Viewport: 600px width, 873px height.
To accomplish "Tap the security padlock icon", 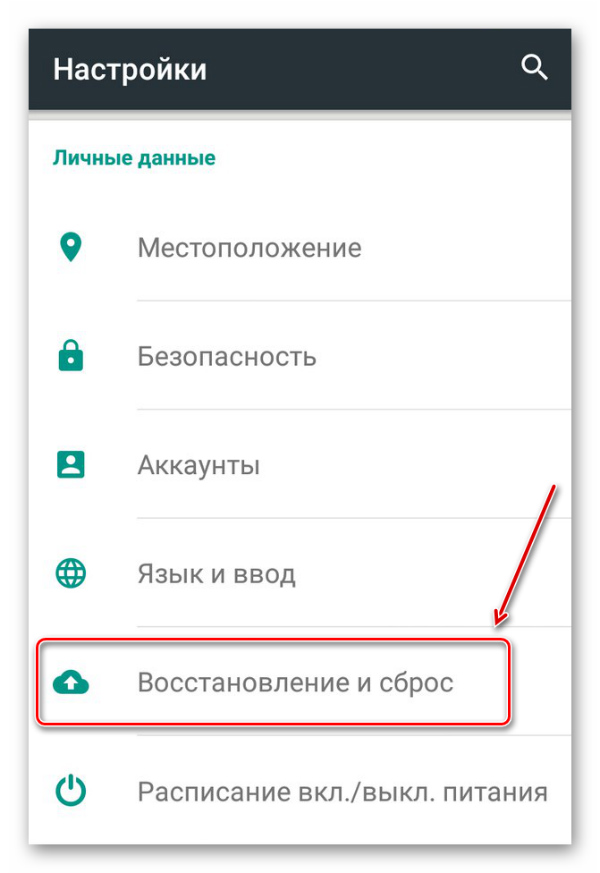I will [71, 356].
